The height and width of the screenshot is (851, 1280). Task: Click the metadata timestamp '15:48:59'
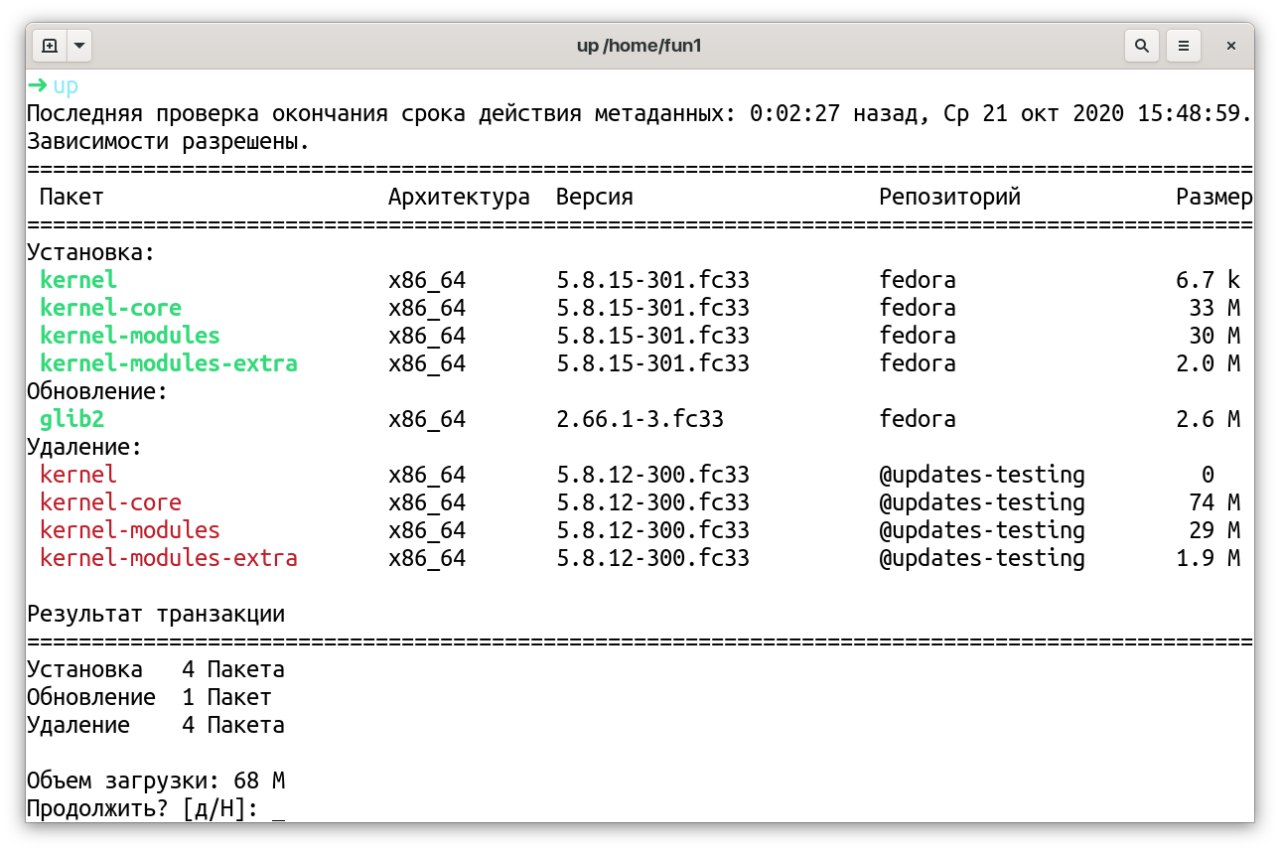pos(1189,114)
